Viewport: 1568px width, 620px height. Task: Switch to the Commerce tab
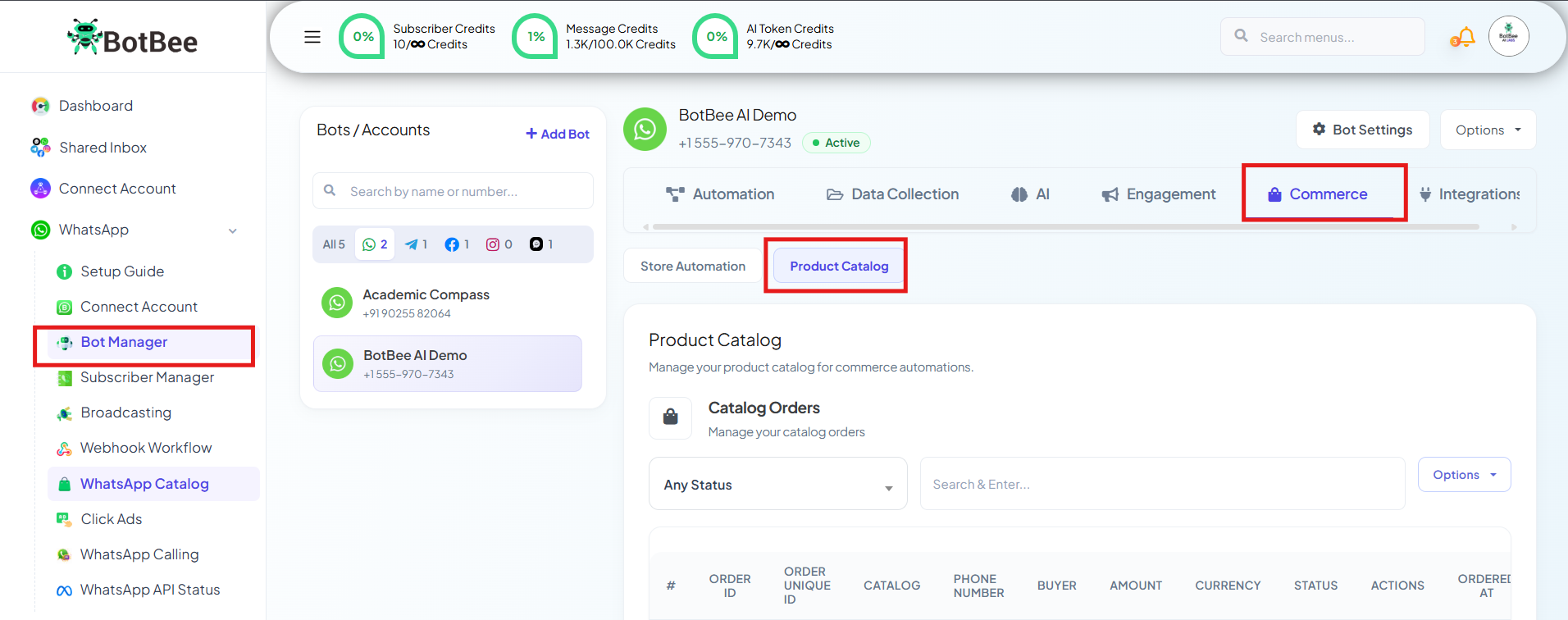tap(1317, 194)
